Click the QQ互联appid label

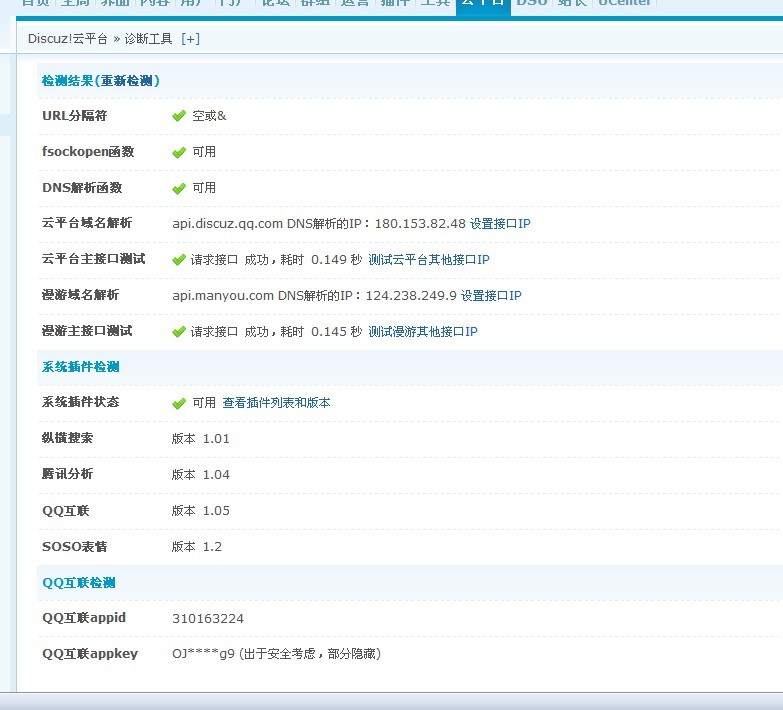84,618
